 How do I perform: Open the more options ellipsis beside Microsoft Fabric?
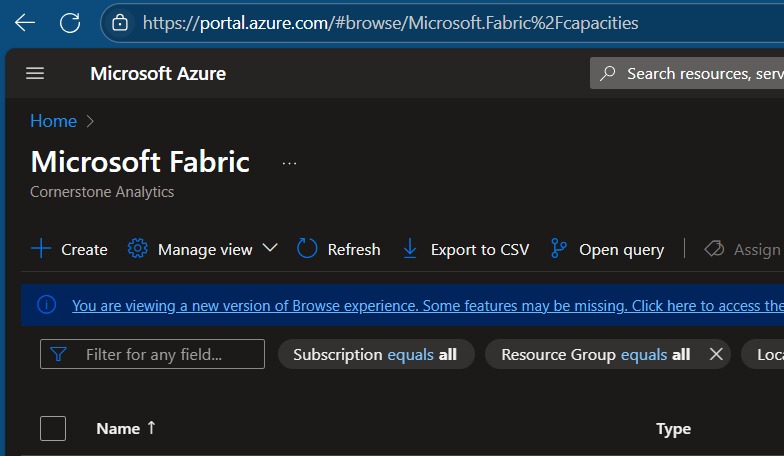tap(290, 163)
